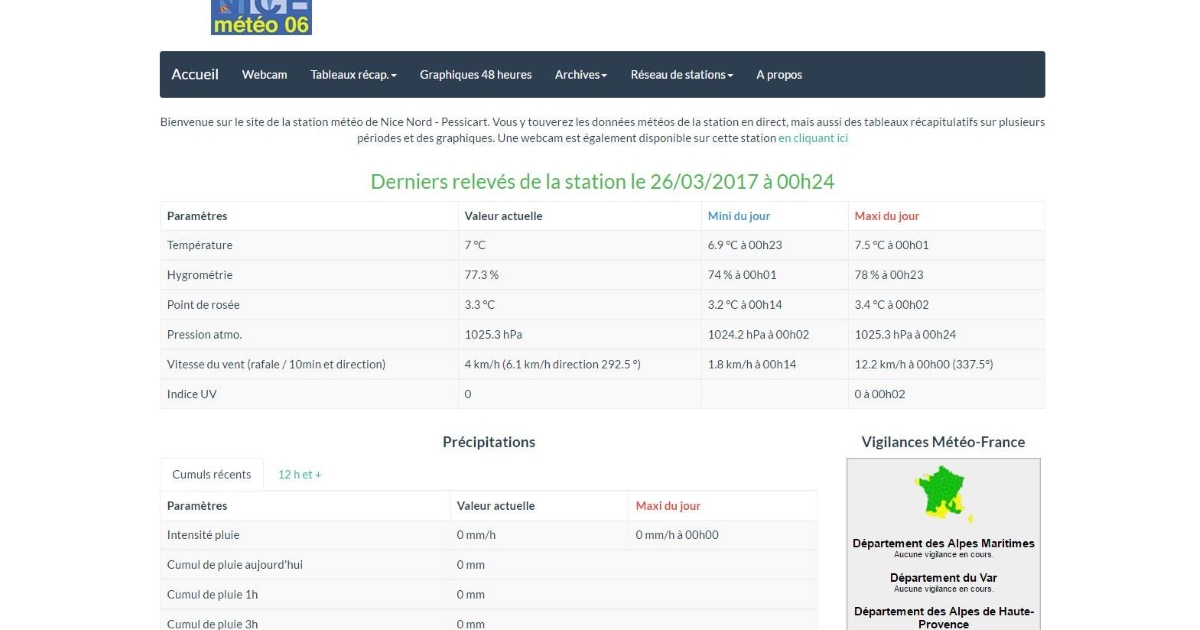Click the météo 06 site logo
This screenshot has height=630, width=1200.
click(261, 17)
